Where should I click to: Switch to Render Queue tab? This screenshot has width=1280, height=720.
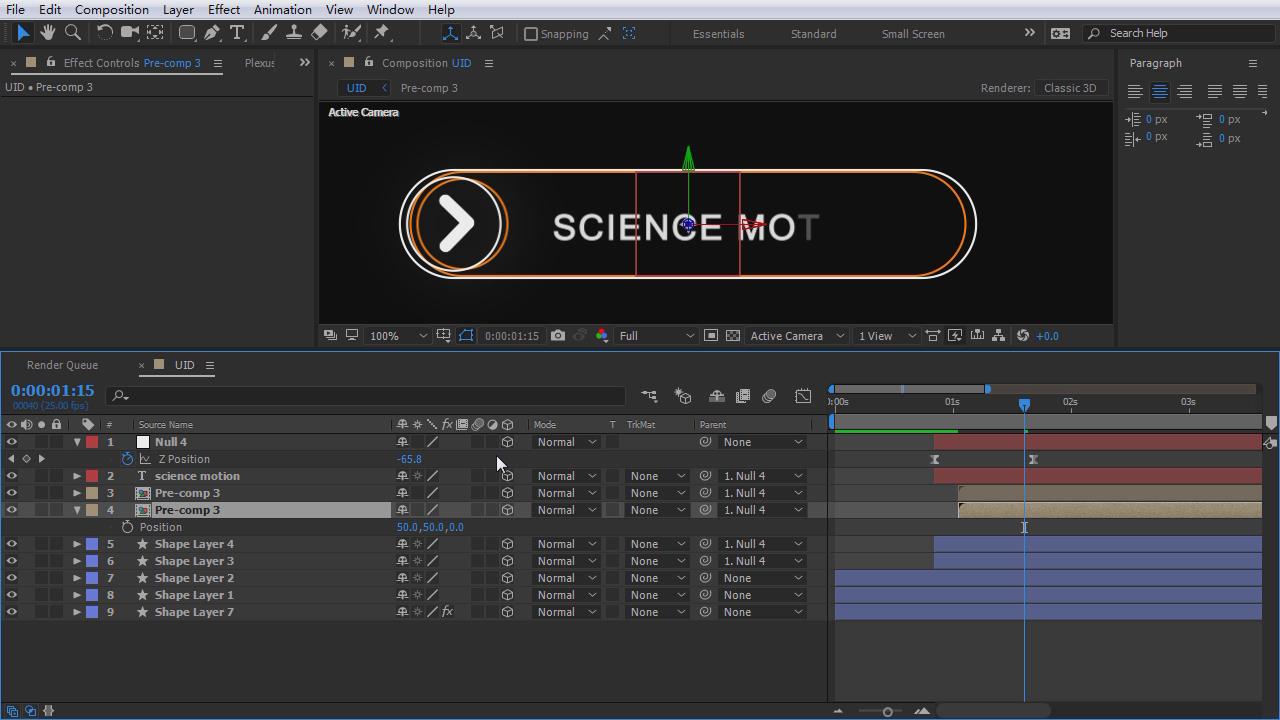[x=62, y=365]
